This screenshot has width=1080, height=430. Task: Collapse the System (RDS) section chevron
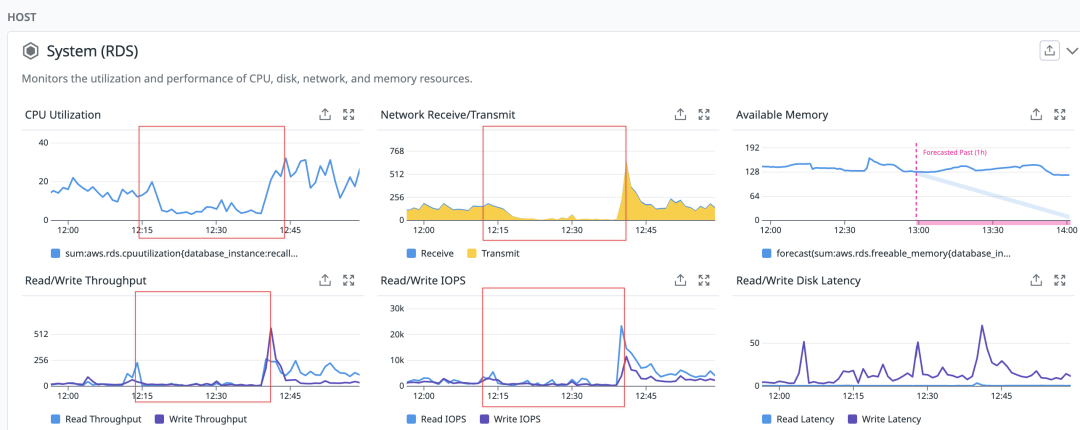pos(1072,51)
